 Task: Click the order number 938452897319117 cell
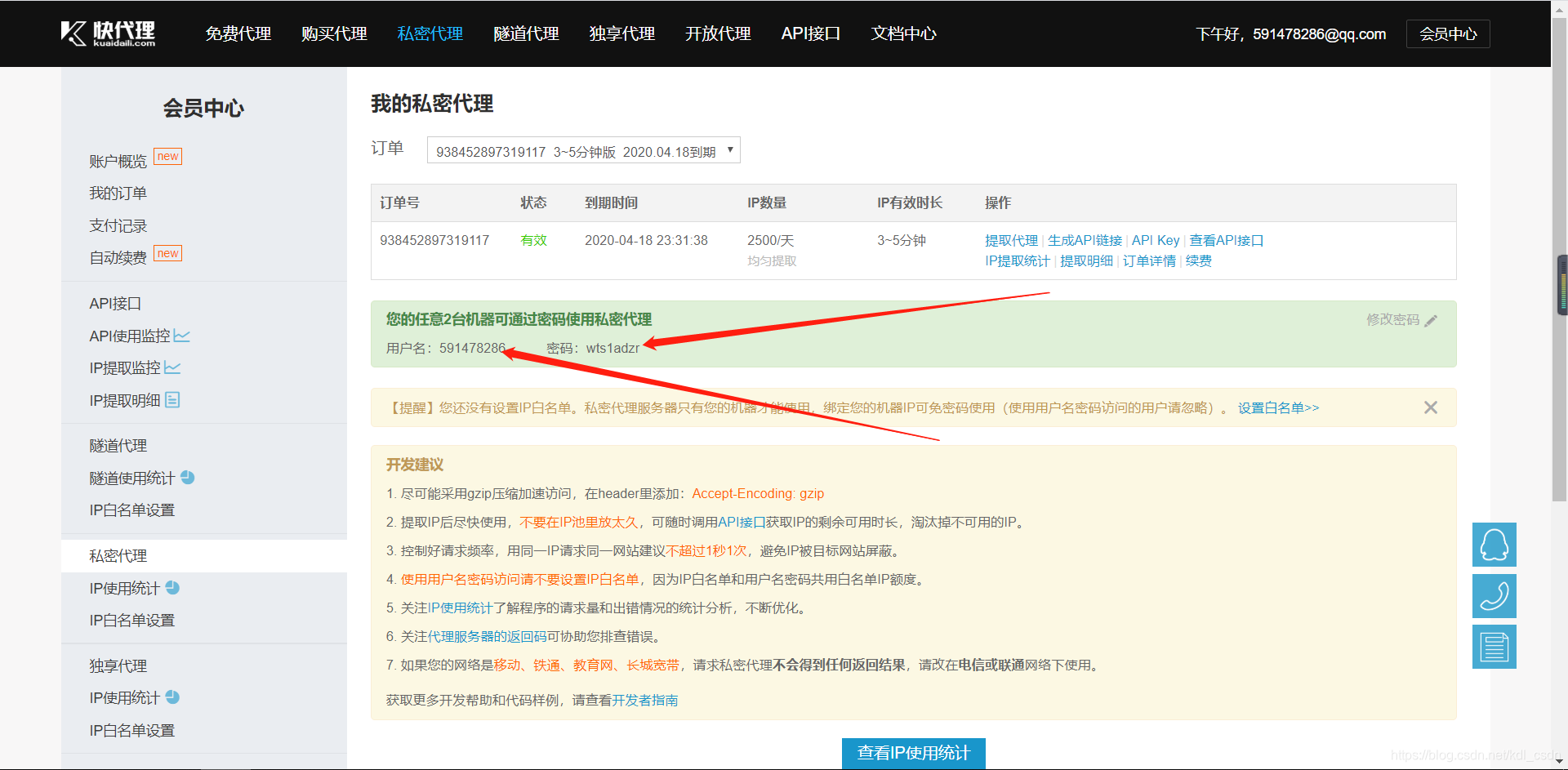(x=434, y=240)
